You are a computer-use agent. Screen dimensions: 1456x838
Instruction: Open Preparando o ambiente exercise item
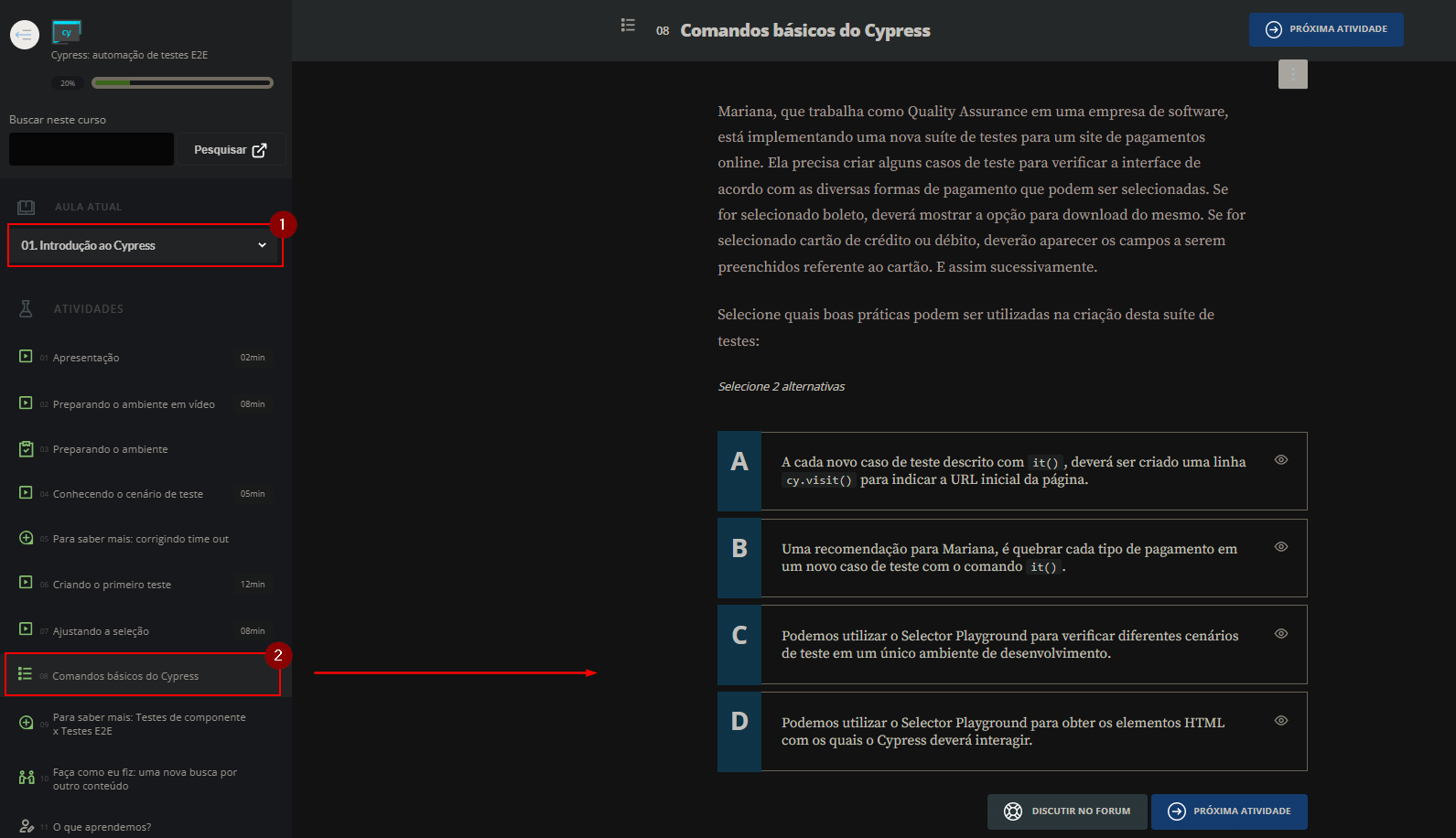pos(111,449)
